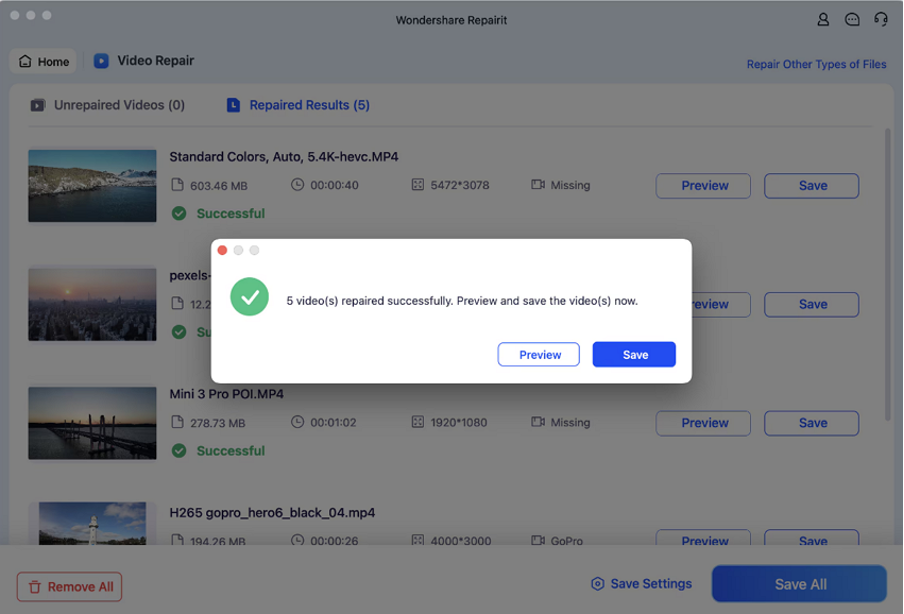The image size is (904, 614).
Task: Click Preview in the success dialog
Action: 538,355
